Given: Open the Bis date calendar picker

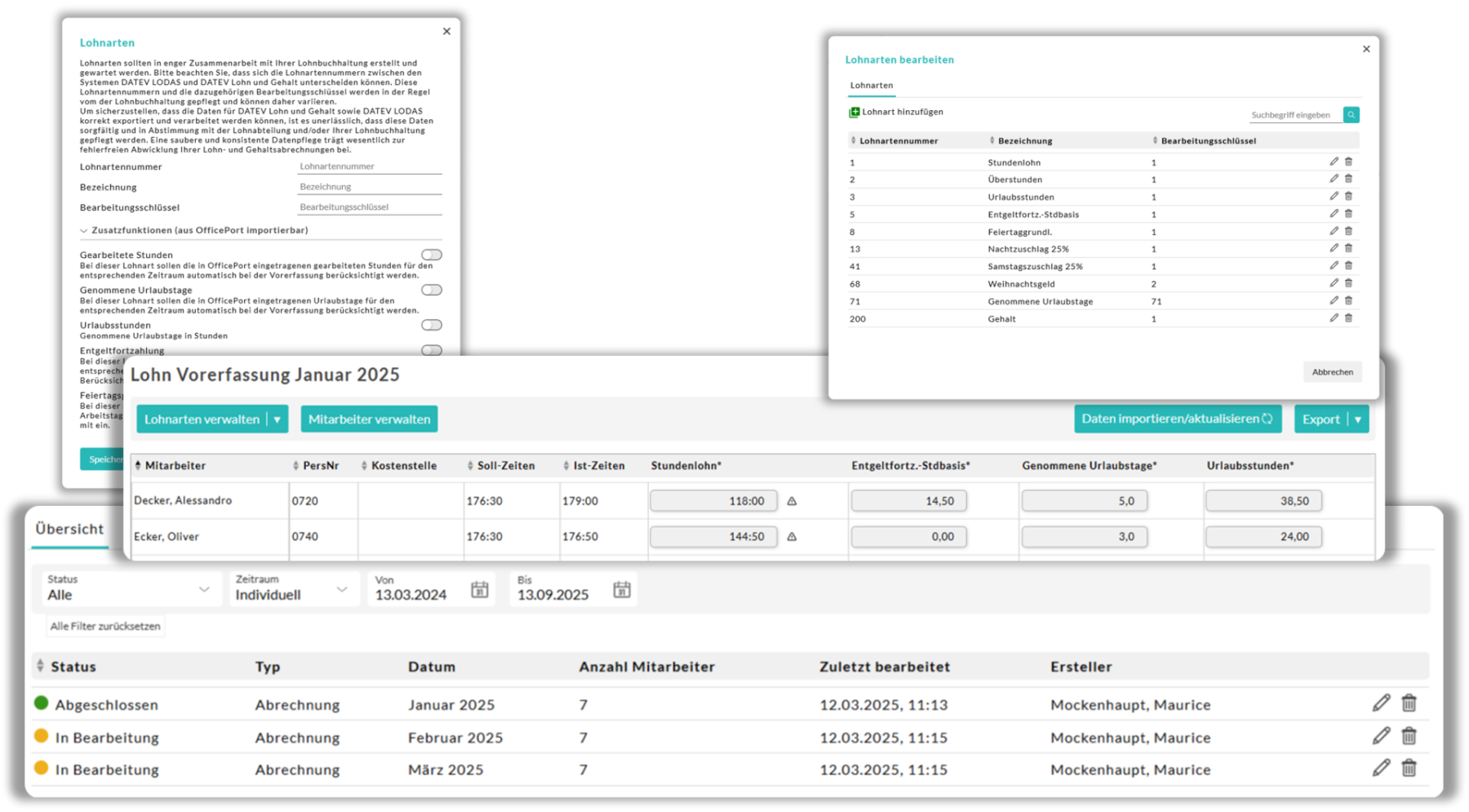Looking at the screenshot, I should tap(622, 590).
